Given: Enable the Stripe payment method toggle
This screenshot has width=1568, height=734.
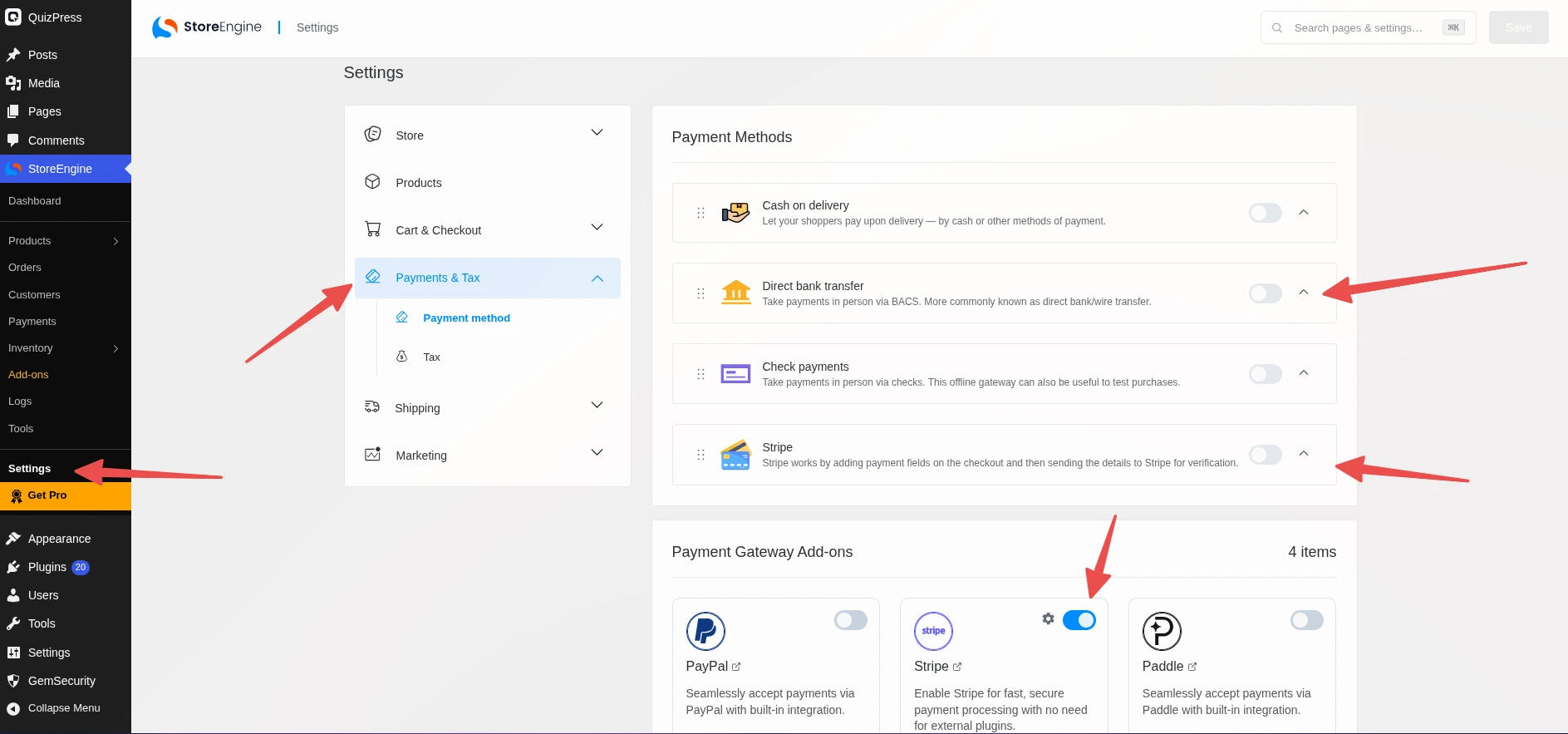Looking at the screenshot, I should tap(1266, 455).
